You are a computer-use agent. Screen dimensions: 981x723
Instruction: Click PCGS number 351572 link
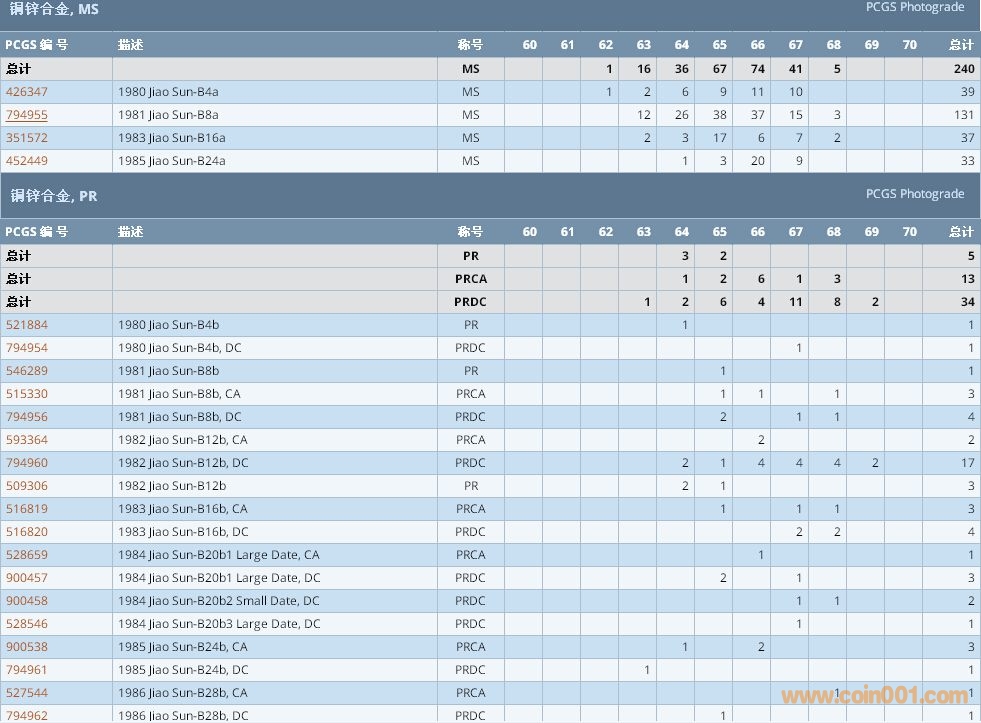(27, 138)
